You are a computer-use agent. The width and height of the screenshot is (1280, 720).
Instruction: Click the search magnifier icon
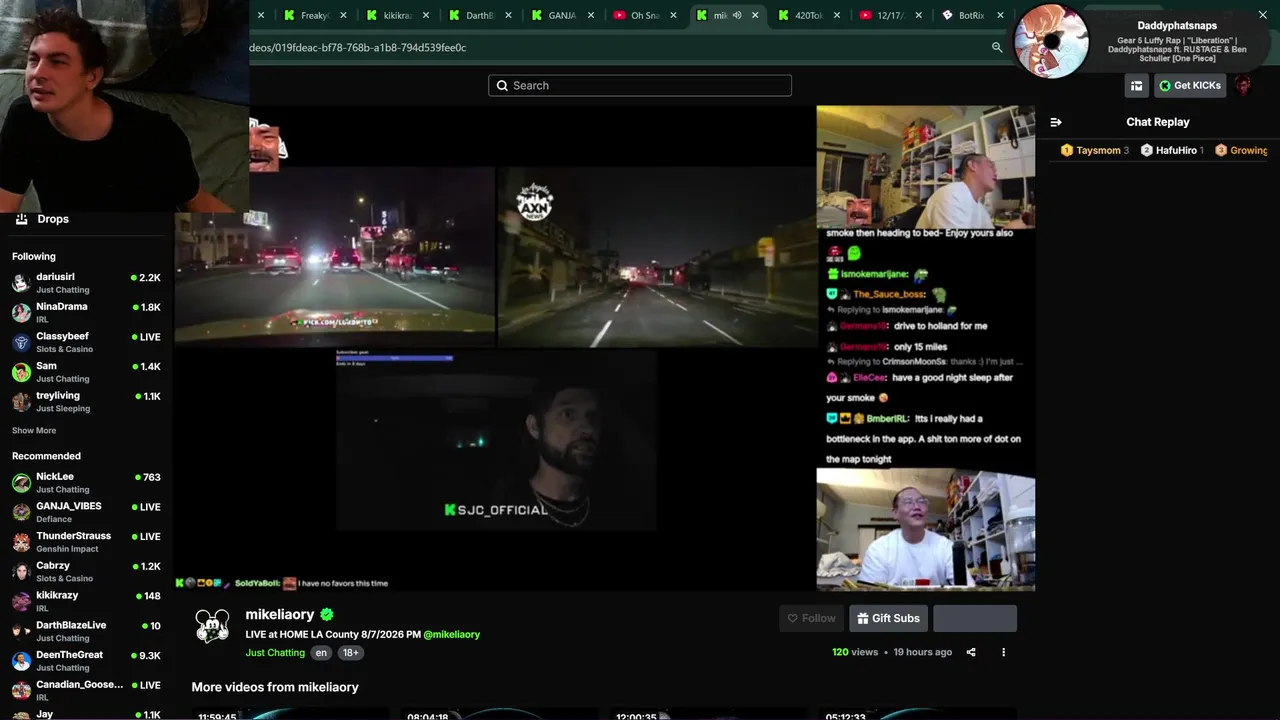click(x=503, y=86)
